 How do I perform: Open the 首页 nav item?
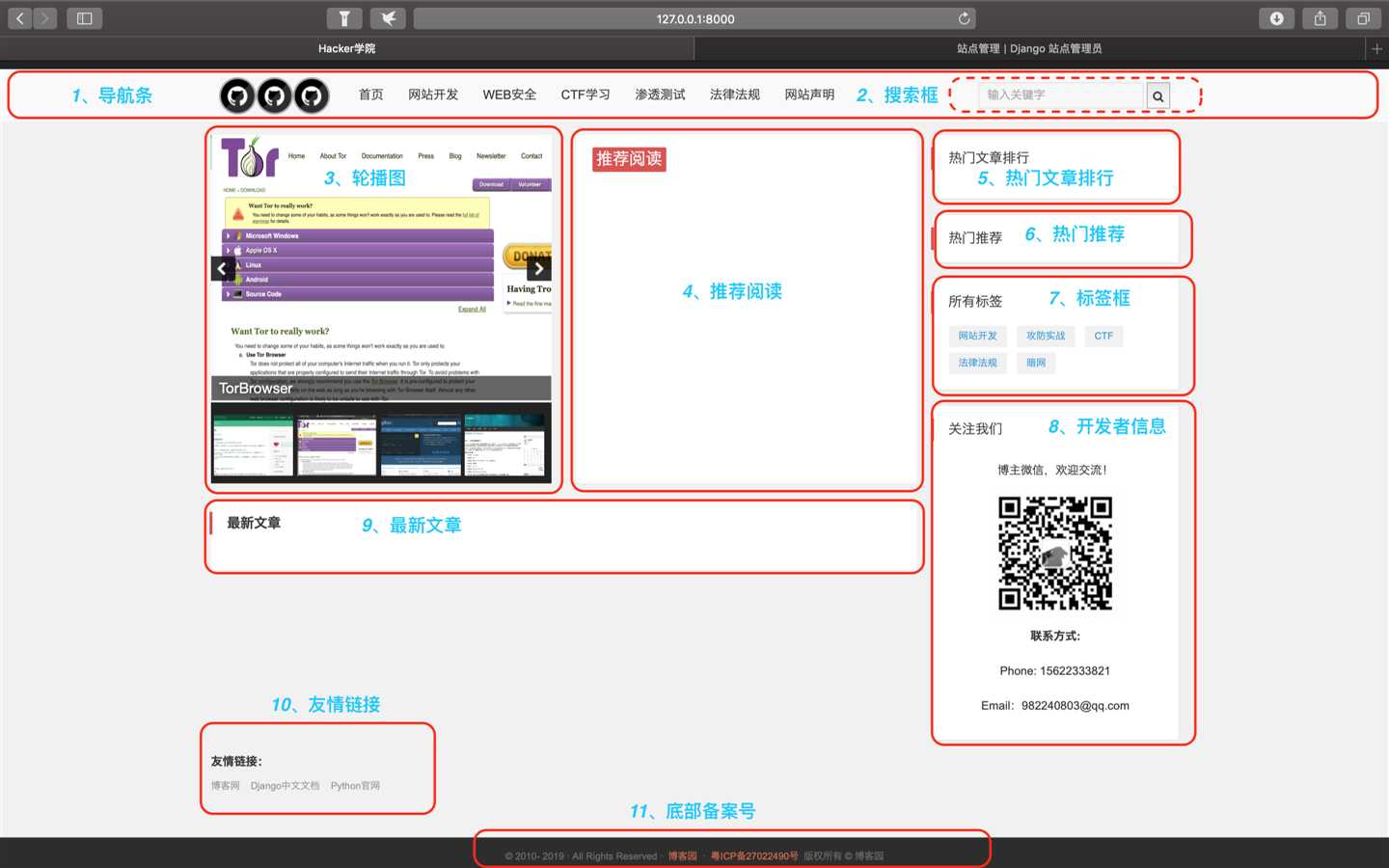(x=371, y=95)
